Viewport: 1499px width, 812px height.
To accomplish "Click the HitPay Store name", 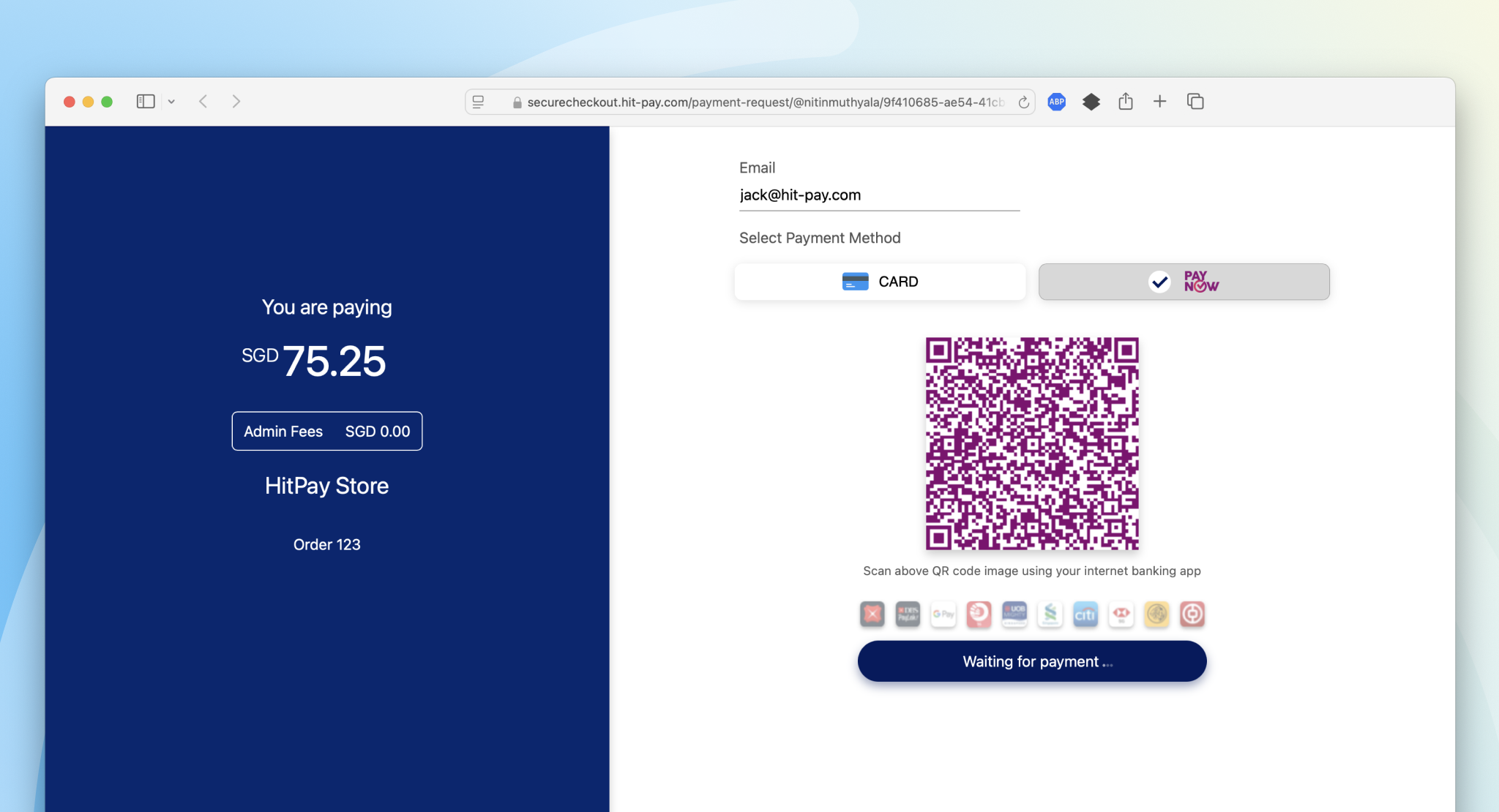I will click(x=326, y=486).
